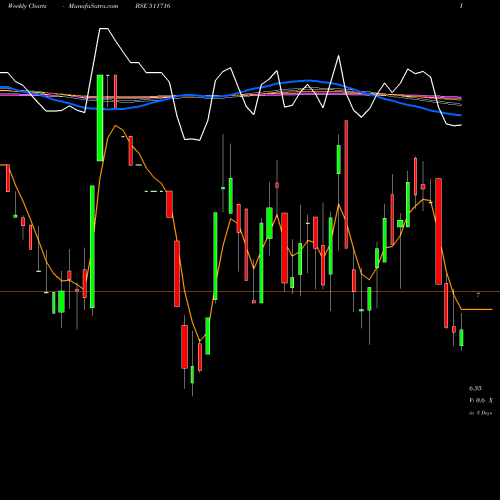Click the '6.35' price value
The width and height of the screenshot is (500, 500).
(x=475, y=388)
